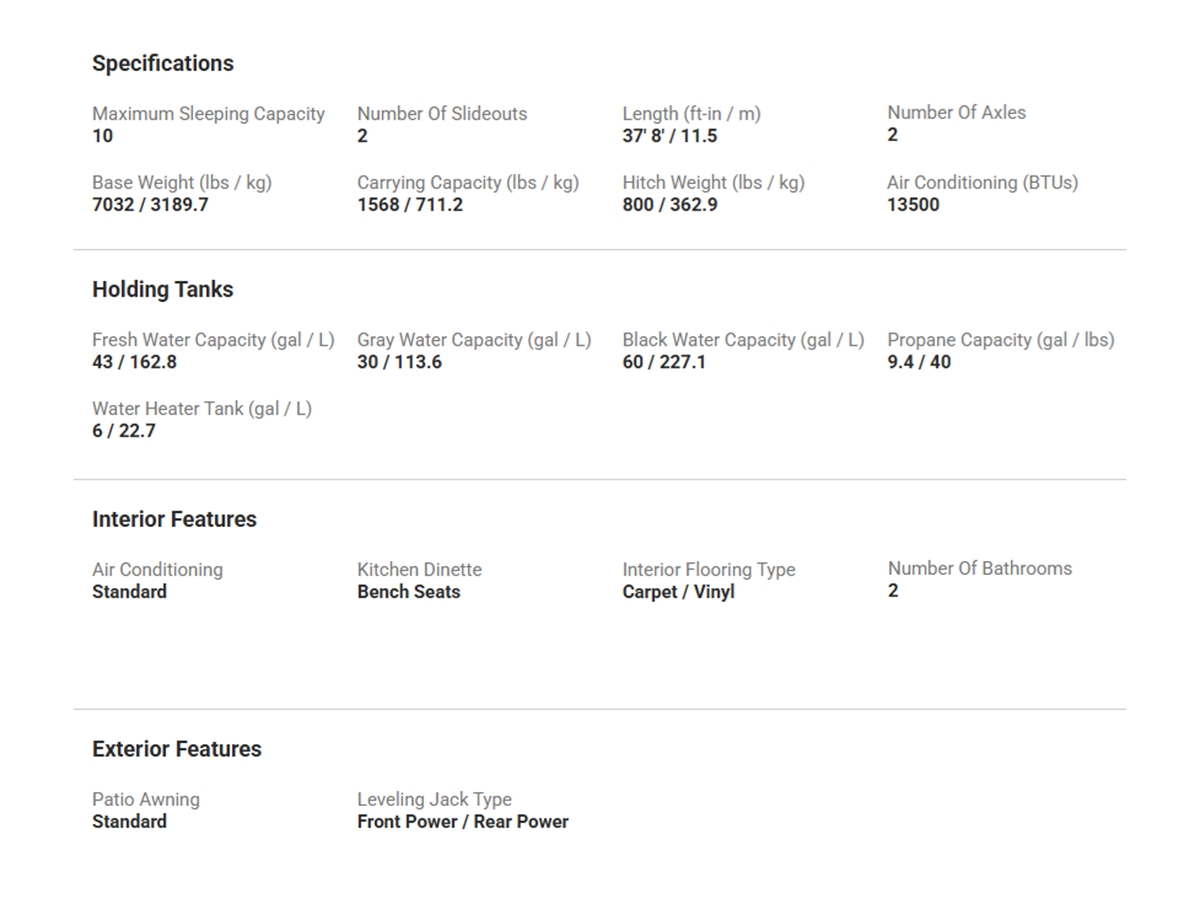Select the gray water value 30 / 113.6
Screen dimensions: 1200x900
pyautogui.click(x=399, y=362)
